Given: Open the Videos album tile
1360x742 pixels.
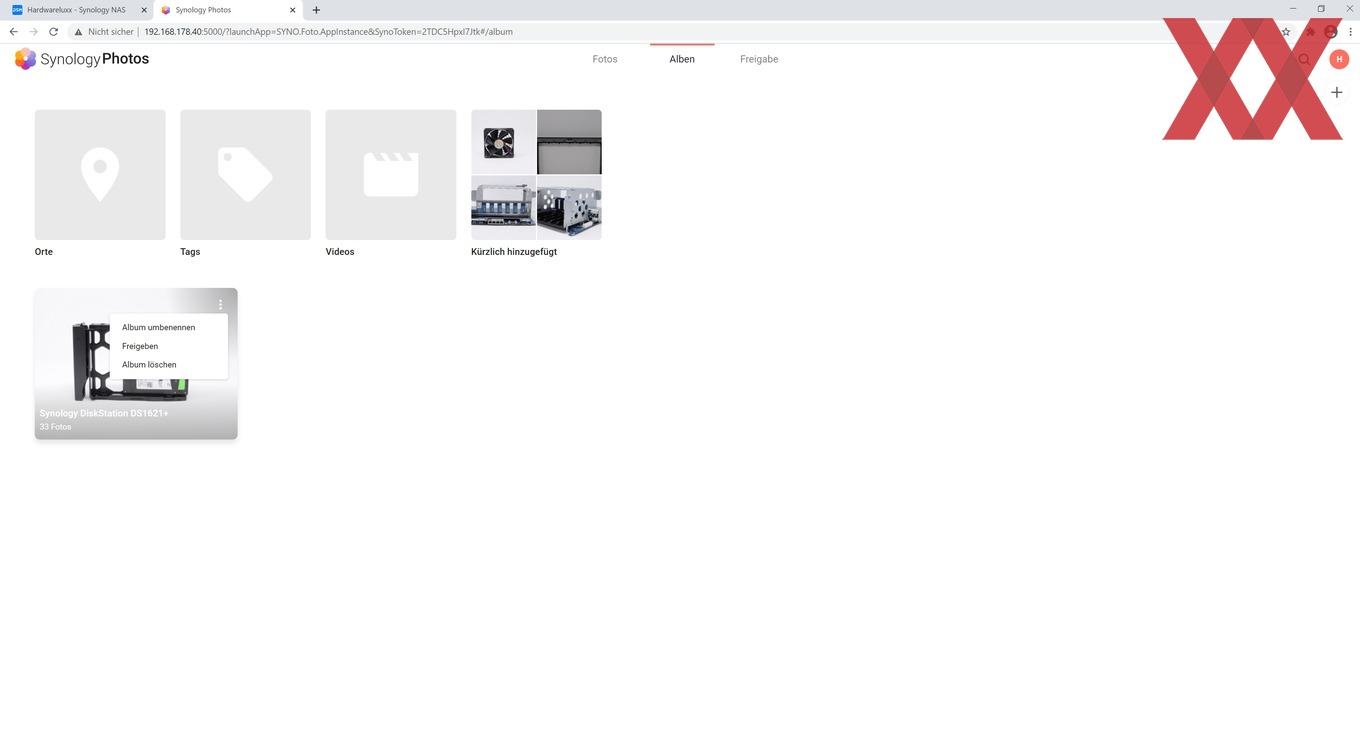Looking at the screenshot, I should (391, 175).
